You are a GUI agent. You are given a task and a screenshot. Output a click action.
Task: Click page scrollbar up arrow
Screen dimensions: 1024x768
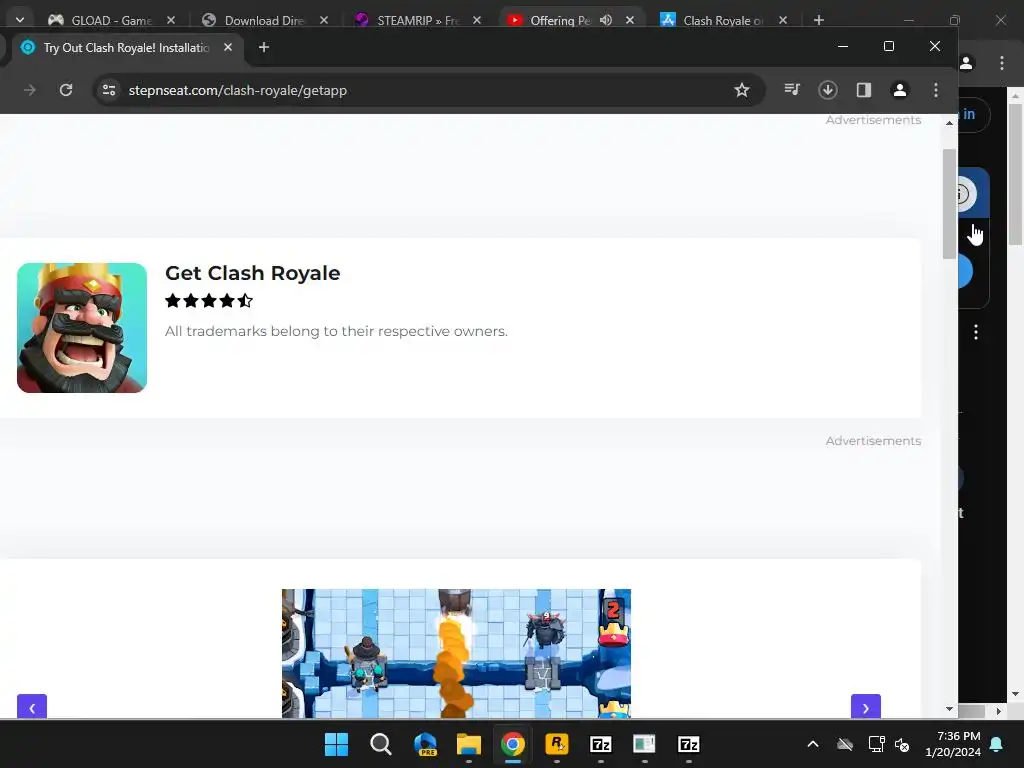[949, 123]
